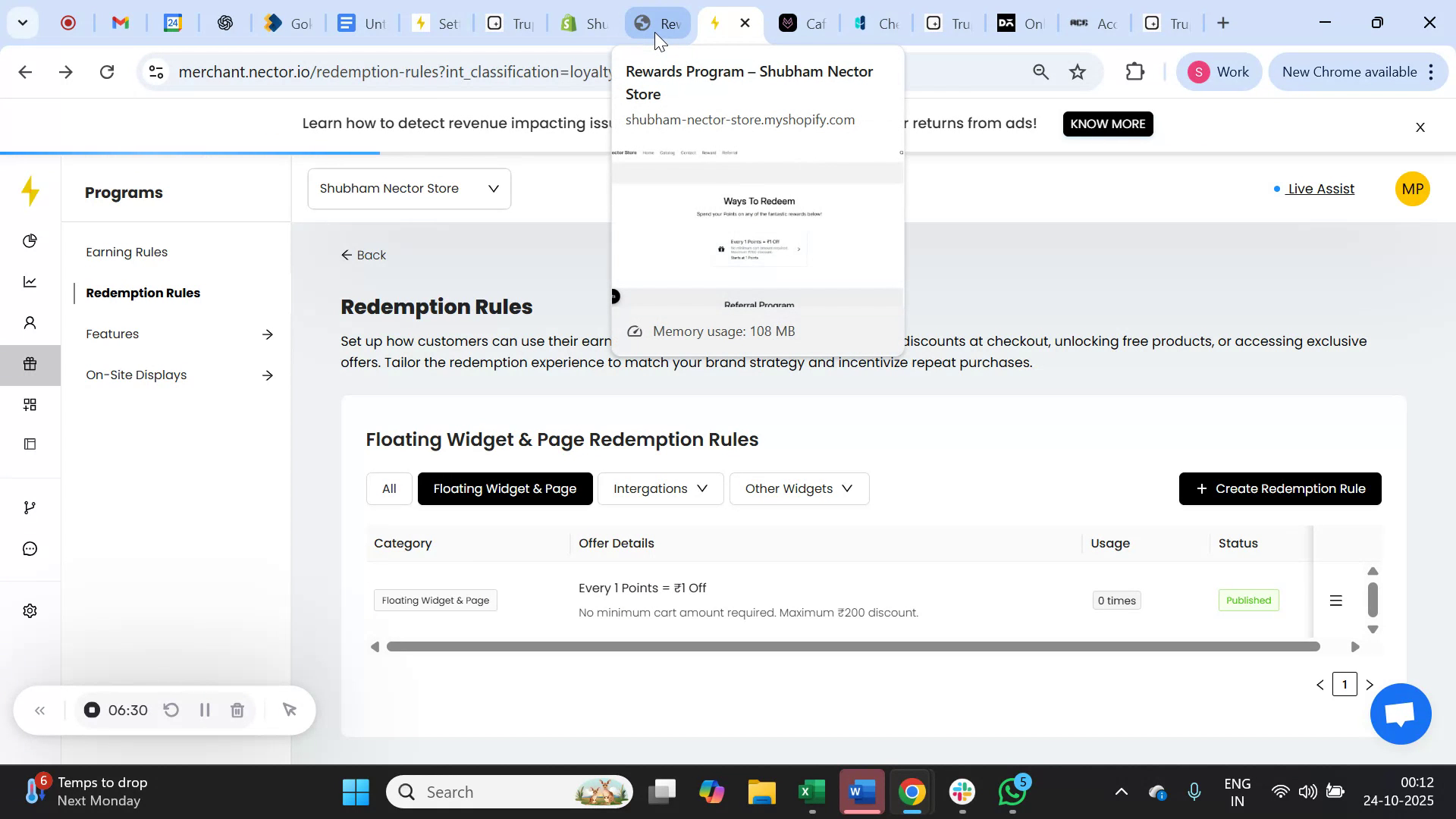Expand the Intergations filter dropdown
The width and height of the screenshot is (1456, 819).
[660, 489]
